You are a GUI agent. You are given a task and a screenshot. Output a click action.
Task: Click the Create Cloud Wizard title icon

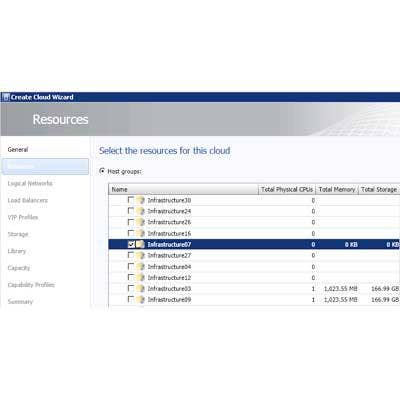6,97
